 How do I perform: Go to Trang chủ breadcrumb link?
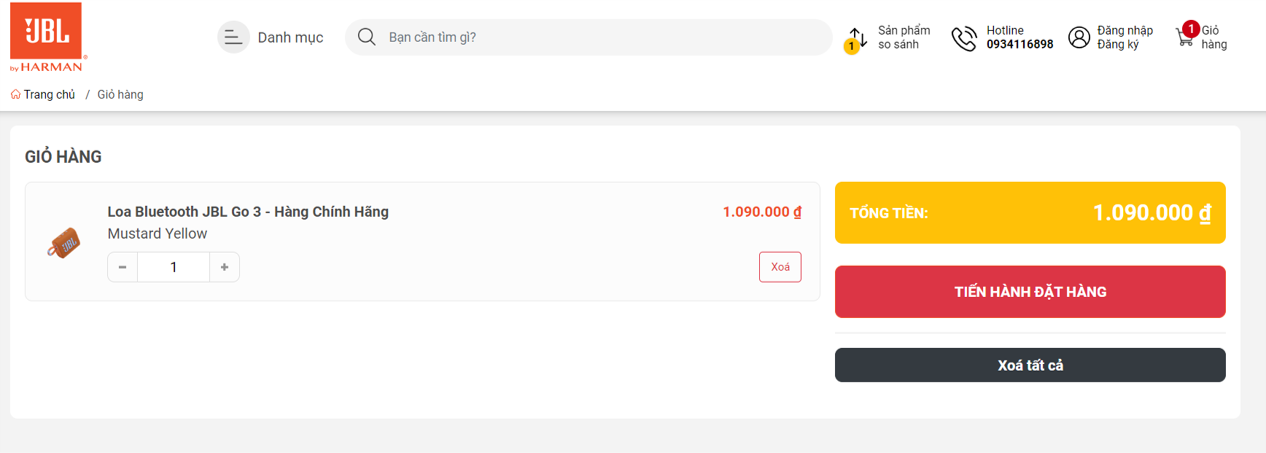pyautogui.click(x=49, y=95)
